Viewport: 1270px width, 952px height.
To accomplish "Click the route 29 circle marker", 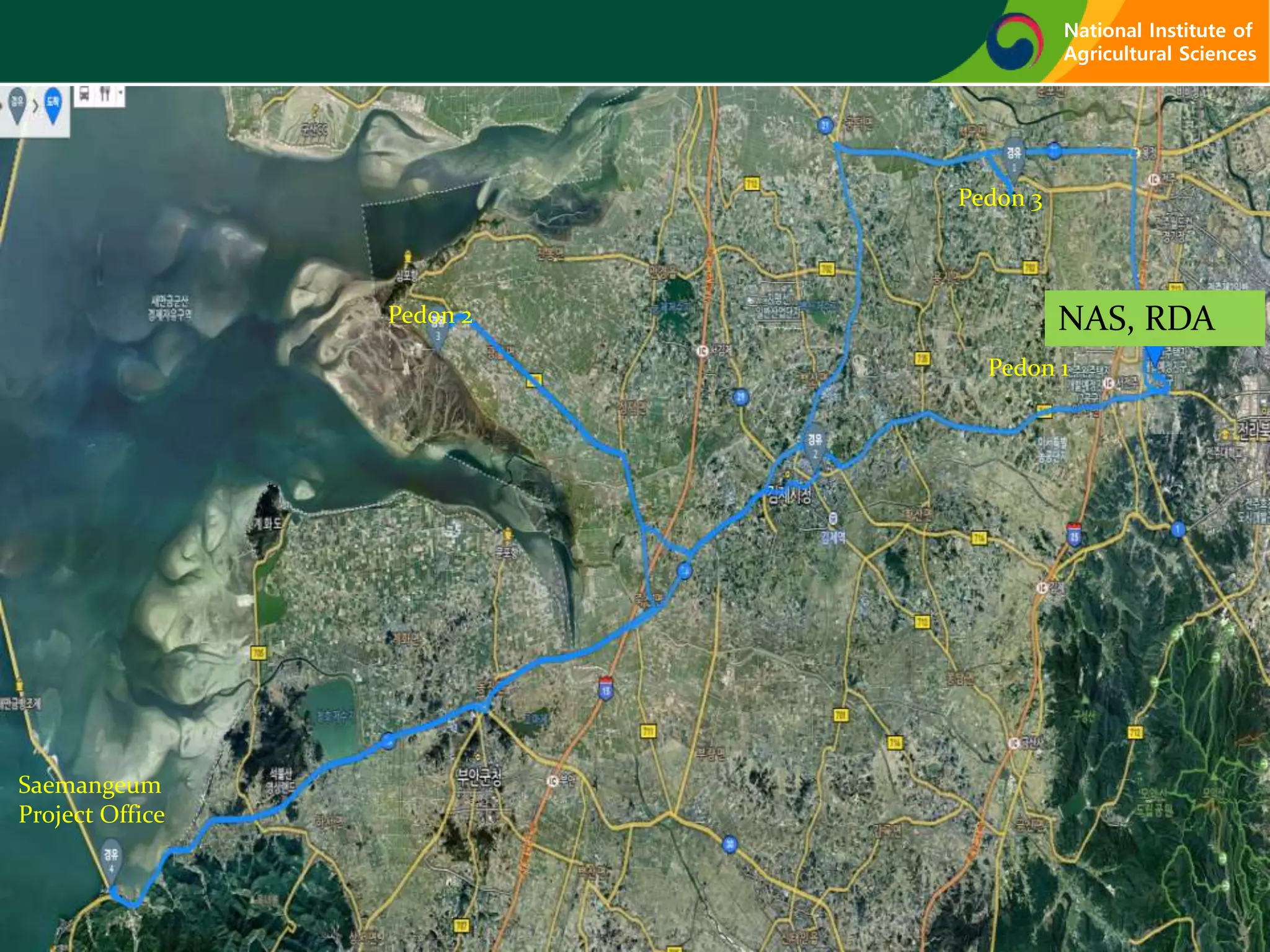I will click(x=740, y=397).
